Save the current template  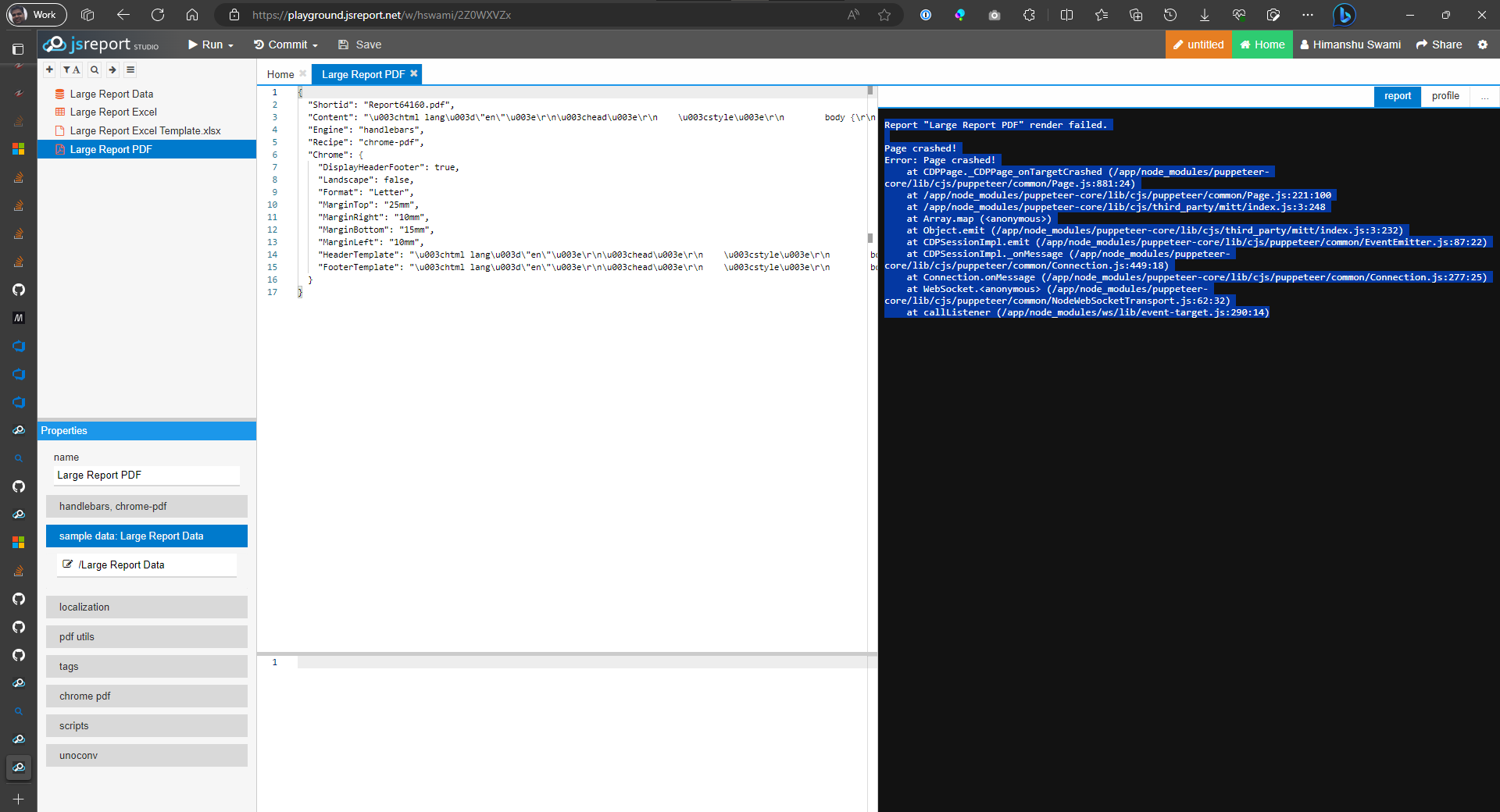pos(359,45)
